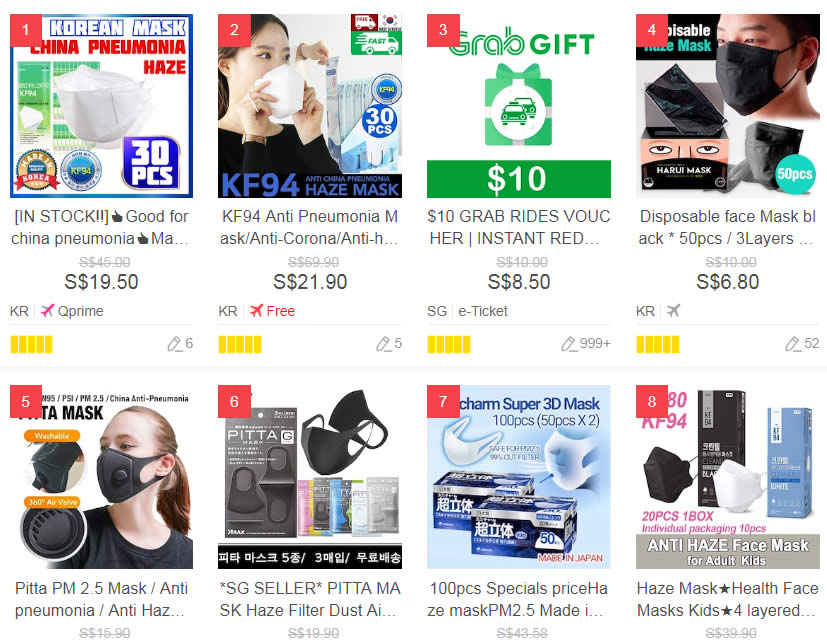Image resolution: width=827 pixels, height=644 pixels.
Task: Click the Qprime airplane shipping icon
Action: click(47, 311)
